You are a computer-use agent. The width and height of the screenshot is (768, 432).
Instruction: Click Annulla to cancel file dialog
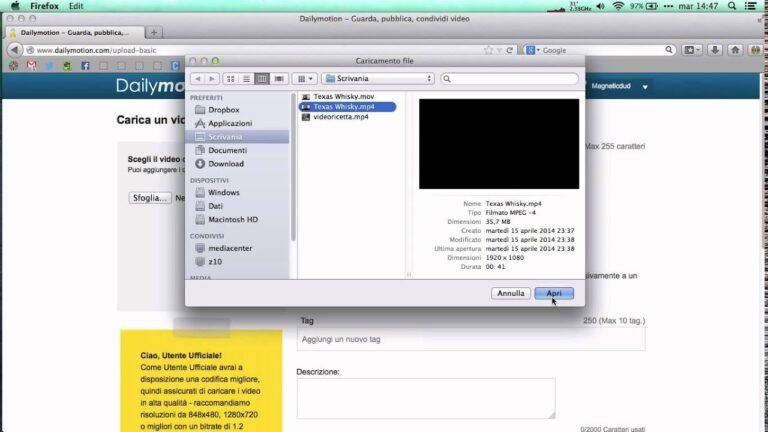[510, 293]
